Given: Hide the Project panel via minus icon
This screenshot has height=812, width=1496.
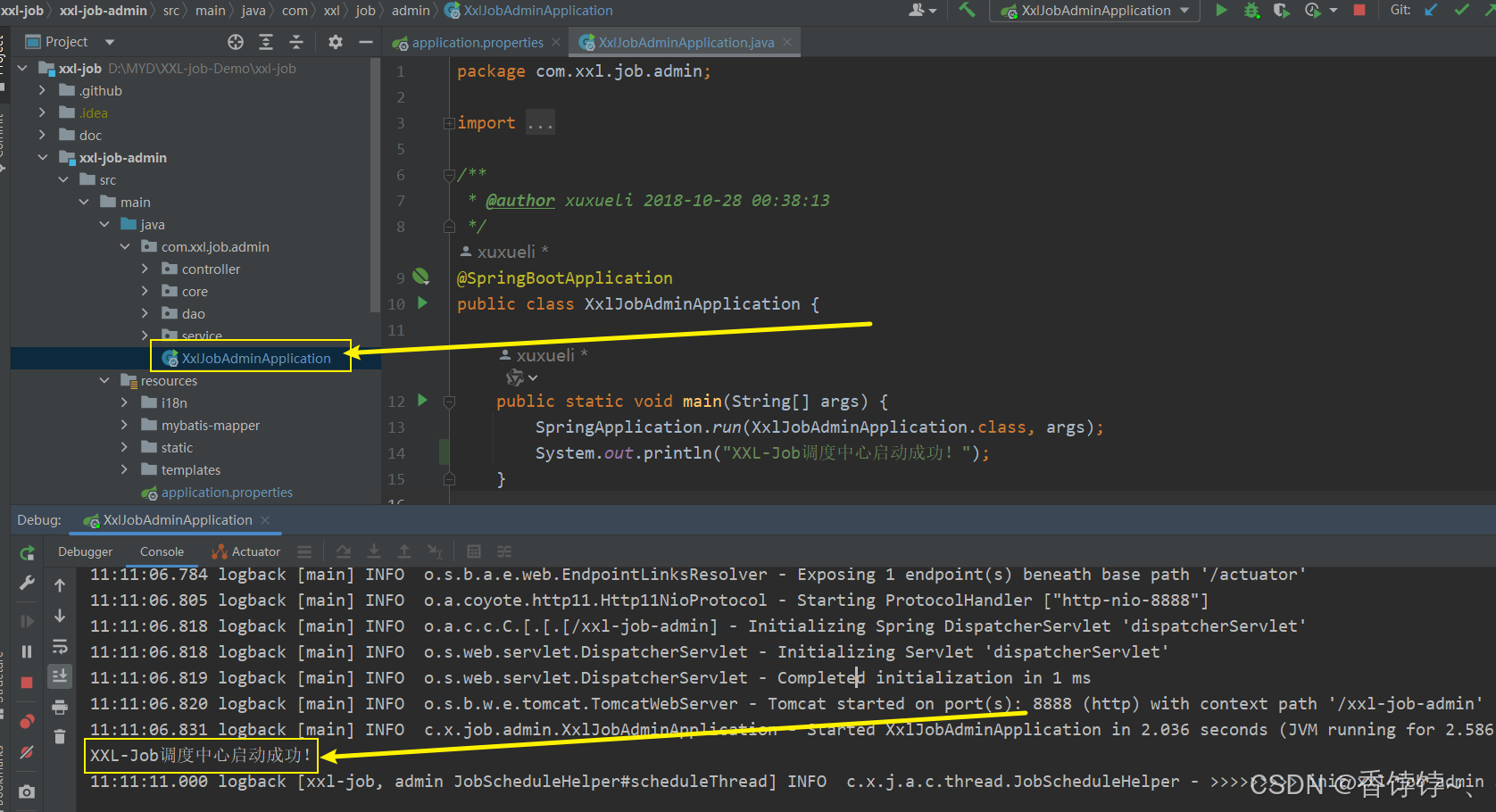Looking at the screenshot, I should 366,42.
